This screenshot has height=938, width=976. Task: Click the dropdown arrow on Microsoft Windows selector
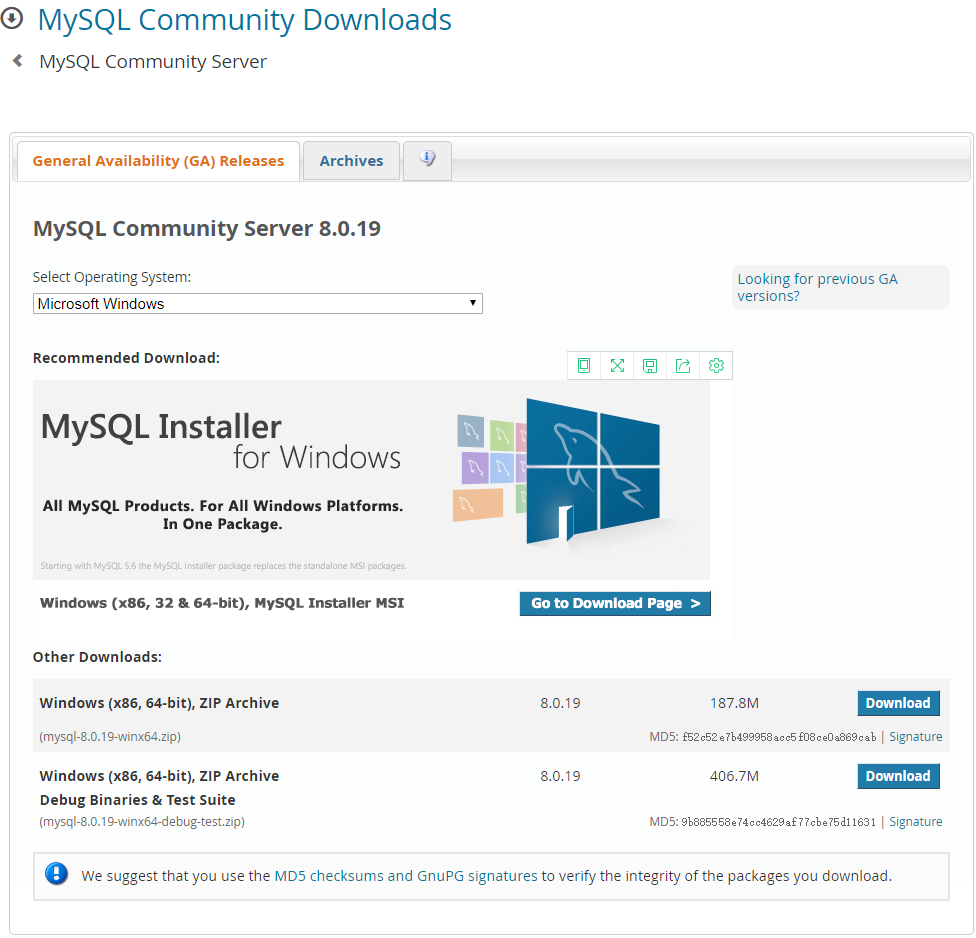tap(472, 303)
